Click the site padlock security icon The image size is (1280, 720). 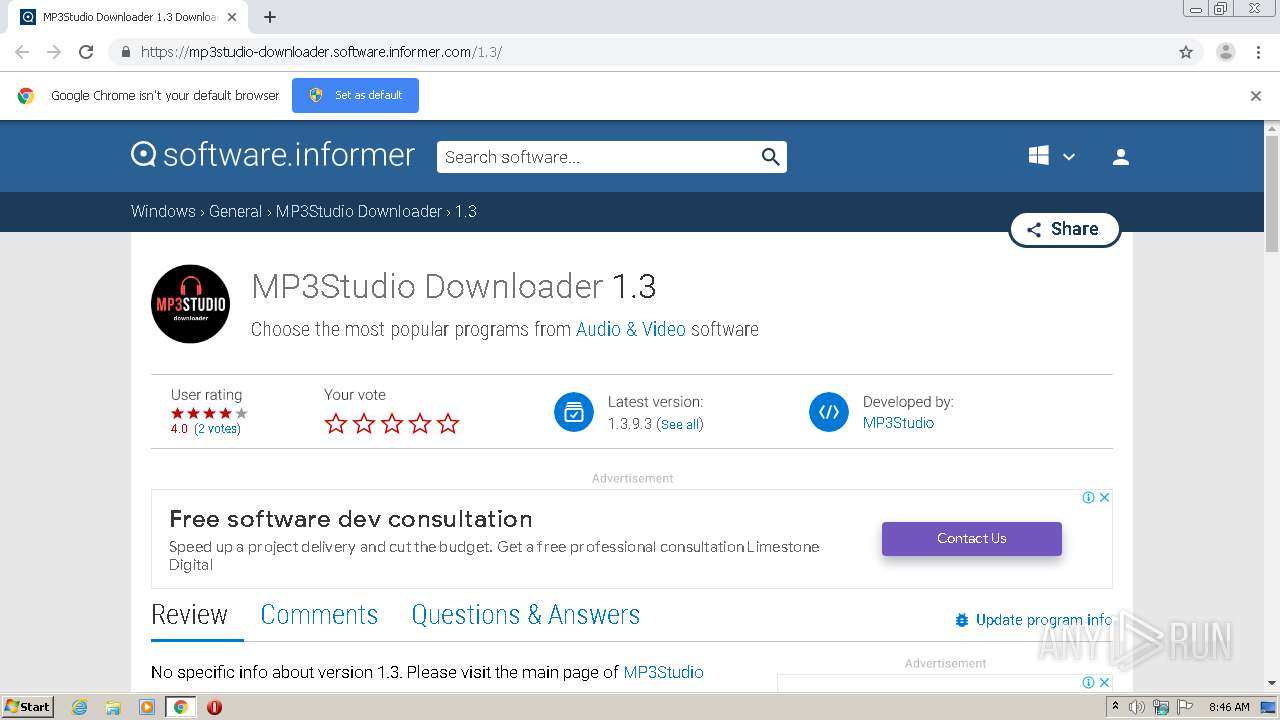(125, 52)
